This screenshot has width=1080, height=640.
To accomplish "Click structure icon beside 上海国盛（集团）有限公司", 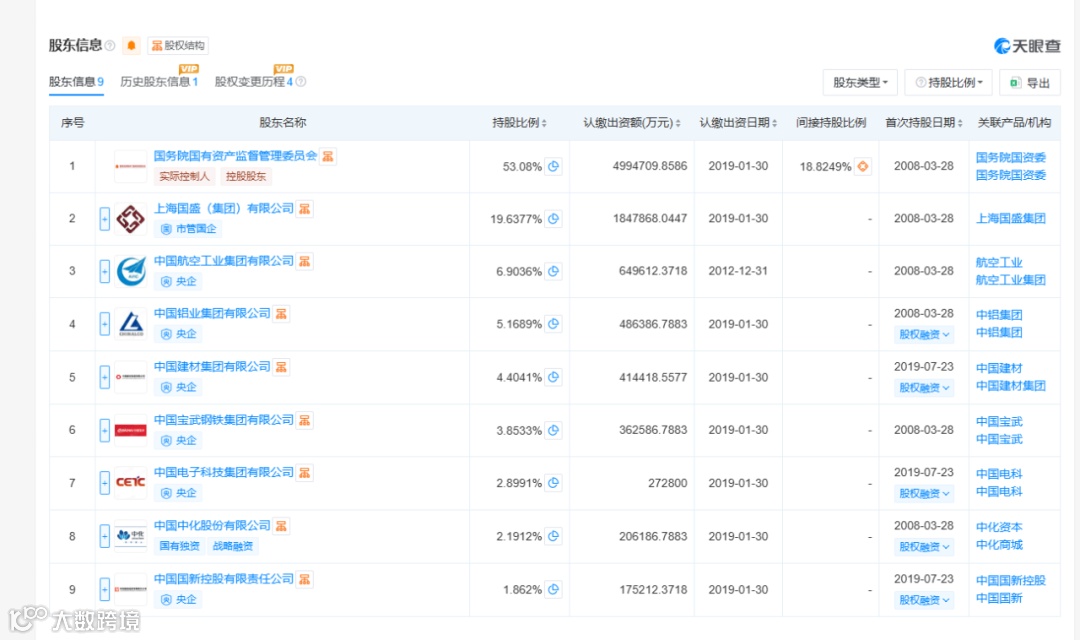I will (304, 209).
